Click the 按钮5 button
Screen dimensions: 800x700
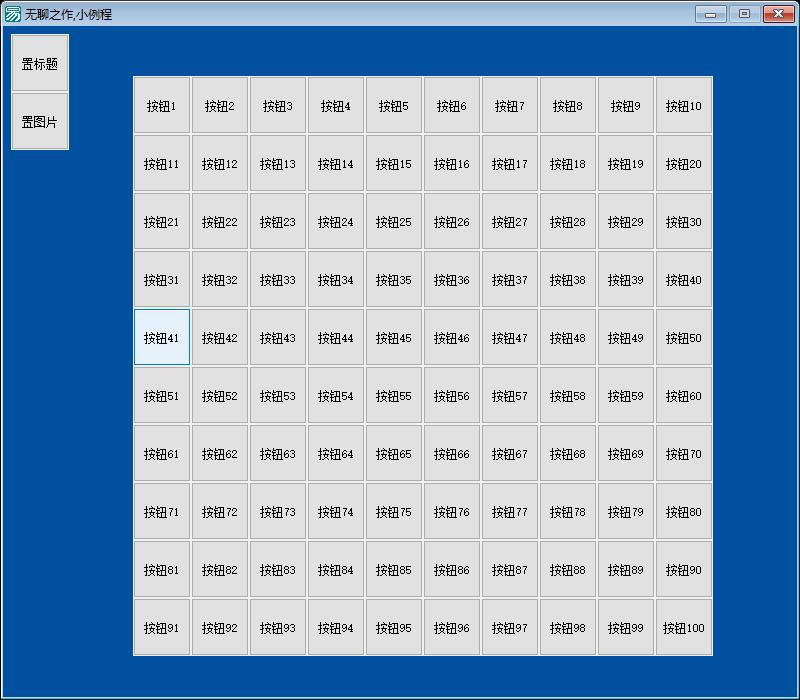click(394, 106)
